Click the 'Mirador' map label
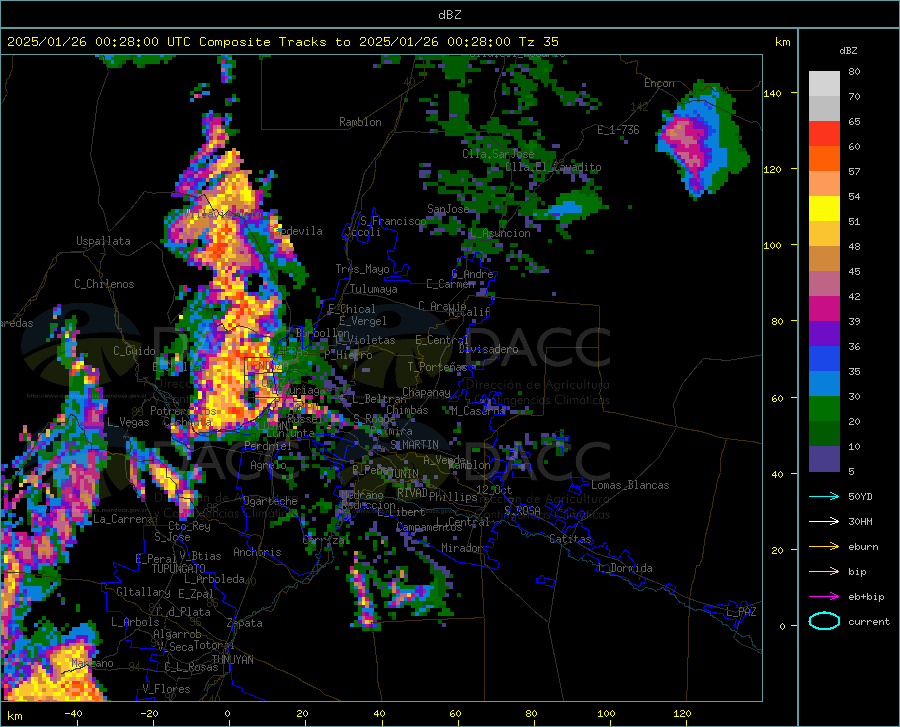Screen dimensions: 900x727 [462, 548]
